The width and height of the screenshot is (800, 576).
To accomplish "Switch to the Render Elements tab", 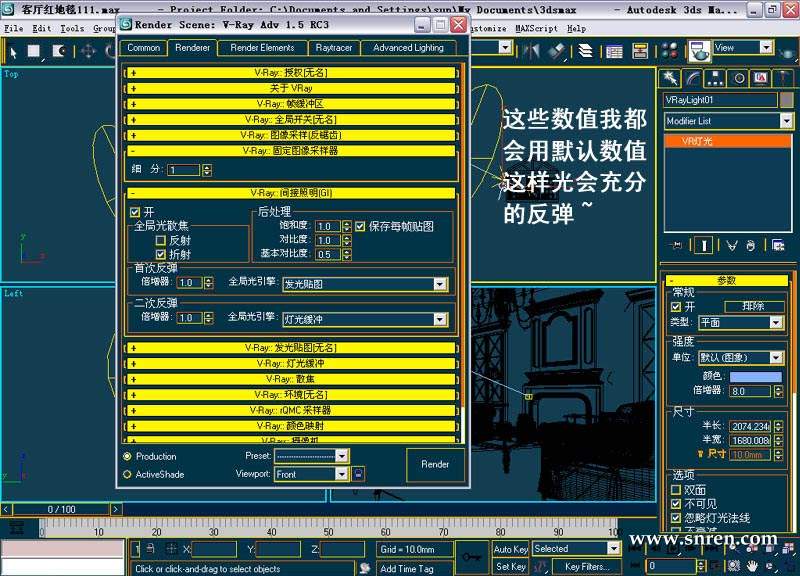I will coord(262,47).
